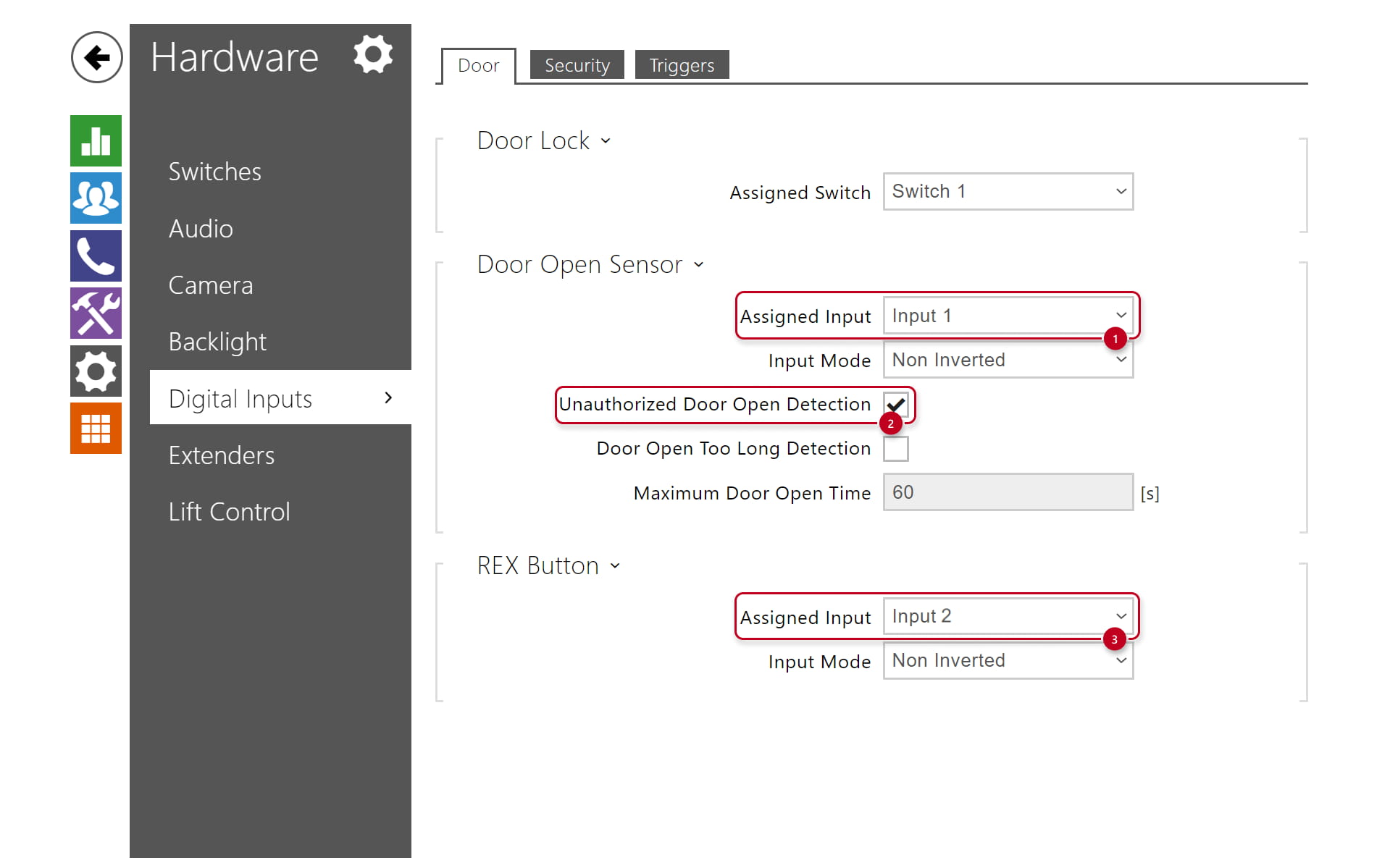Click the Digital Inputs chevron arrow
Viewport: 1390px width, 868px height.
tap(388, 397)
